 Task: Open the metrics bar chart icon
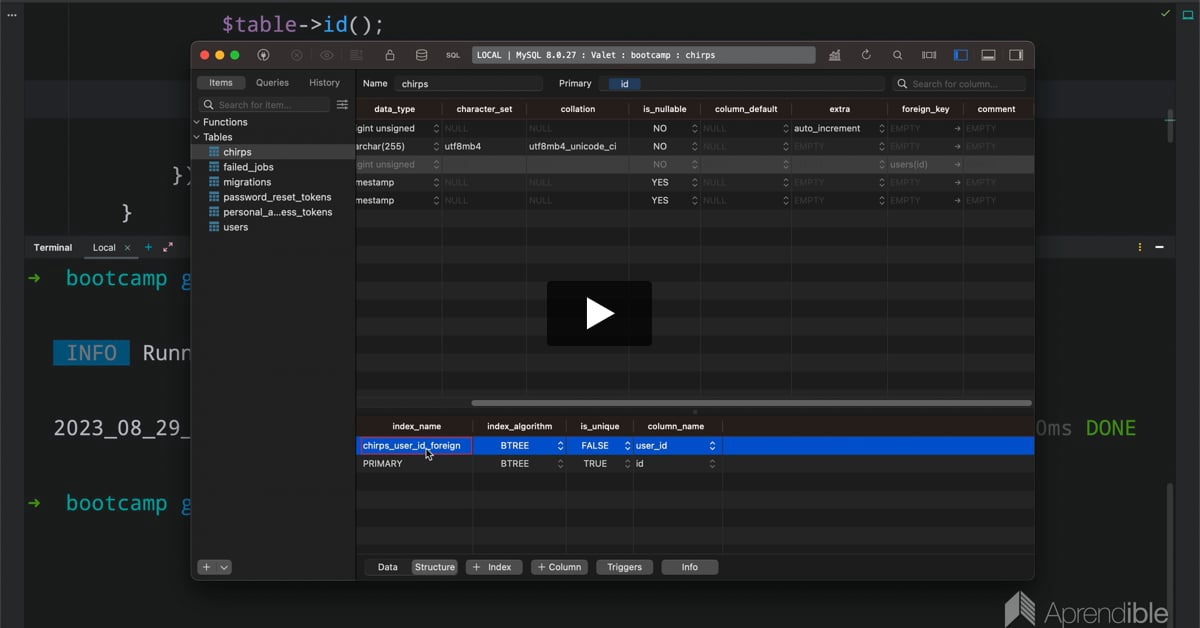pos(834,56)
